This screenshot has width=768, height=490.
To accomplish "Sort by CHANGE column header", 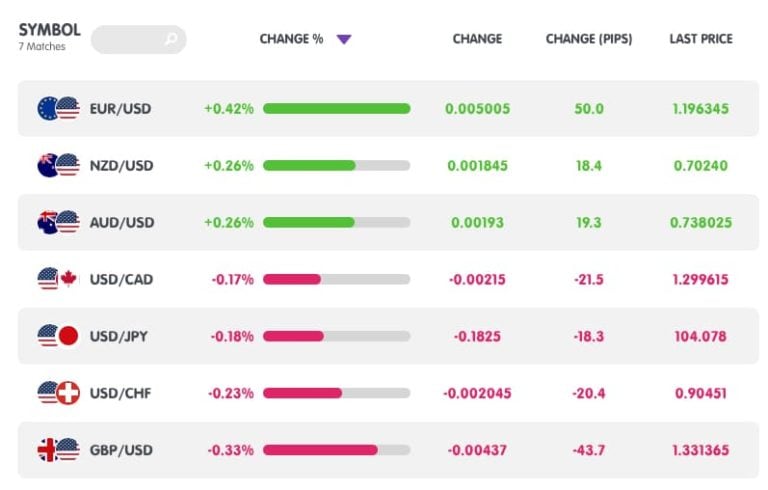I will pyautogui.click(x=477, y=40).
